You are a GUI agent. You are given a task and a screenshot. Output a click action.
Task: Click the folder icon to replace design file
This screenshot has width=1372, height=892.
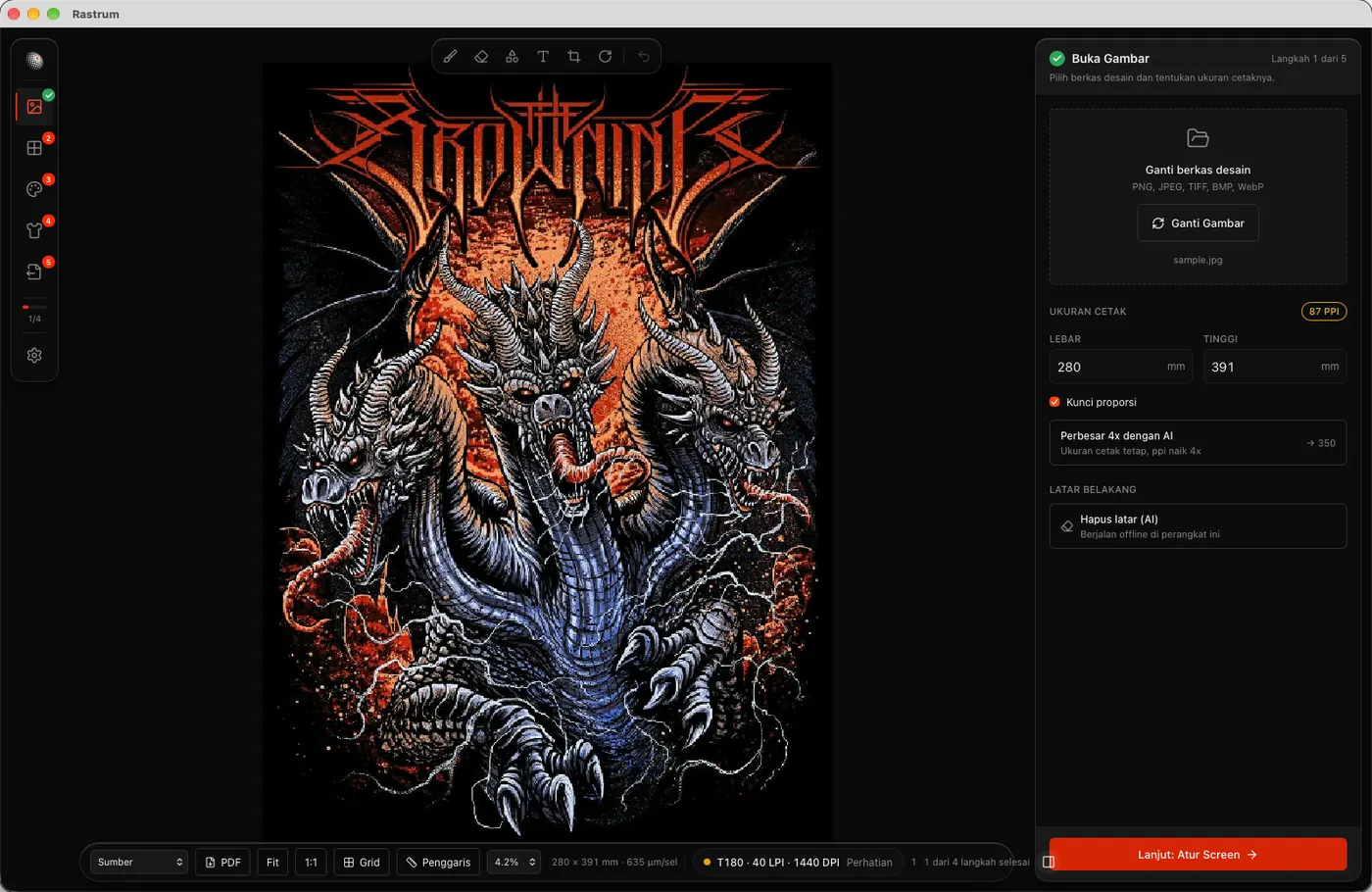pos(1198,138)
